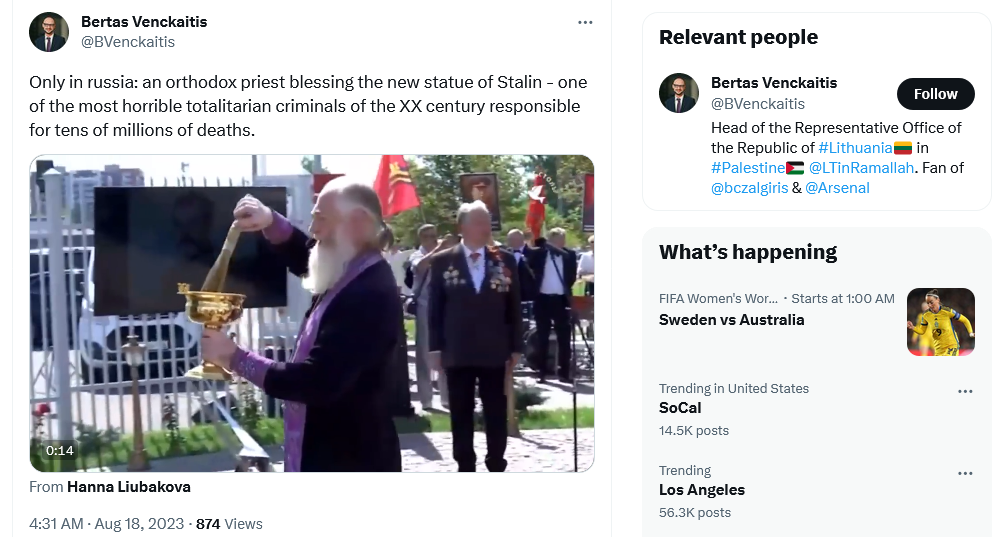The width and height of the screenshot is (1004, 537).
Task: Visit the @bczalgiris profile link
Action: pyautogui.click(x=749, y=188)
